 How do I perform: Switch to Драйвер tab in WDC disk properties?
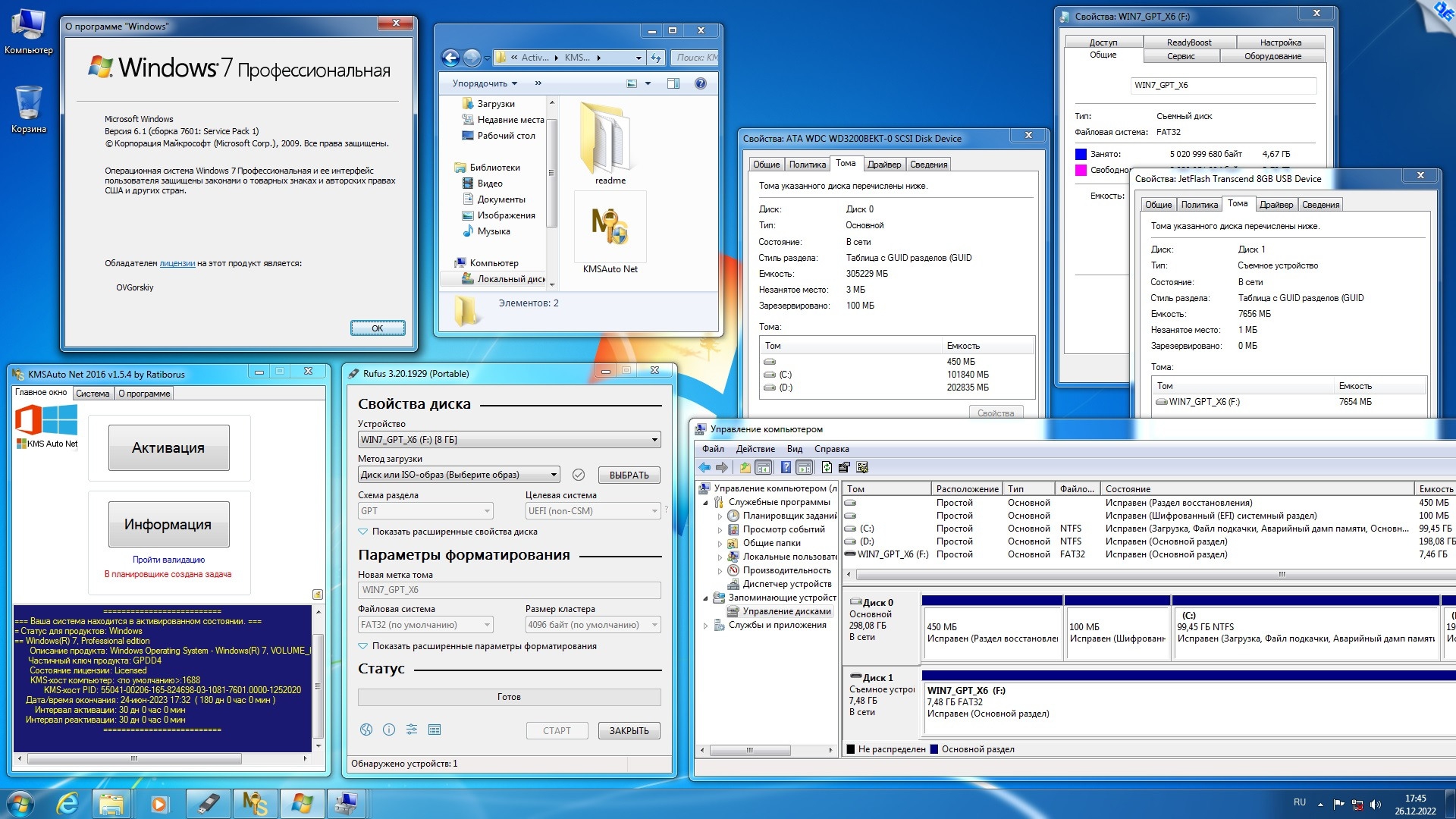(x=884, y=165)
